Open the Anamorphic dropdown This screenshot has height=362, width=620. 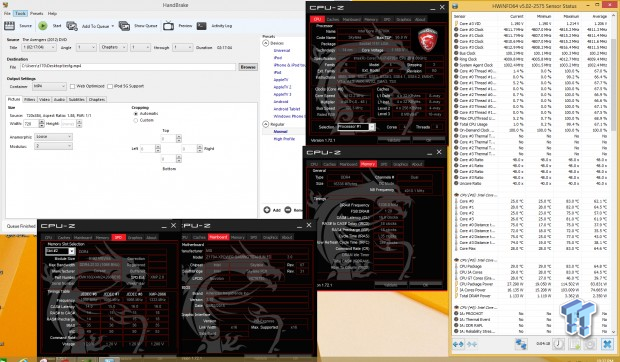point(53,137)
